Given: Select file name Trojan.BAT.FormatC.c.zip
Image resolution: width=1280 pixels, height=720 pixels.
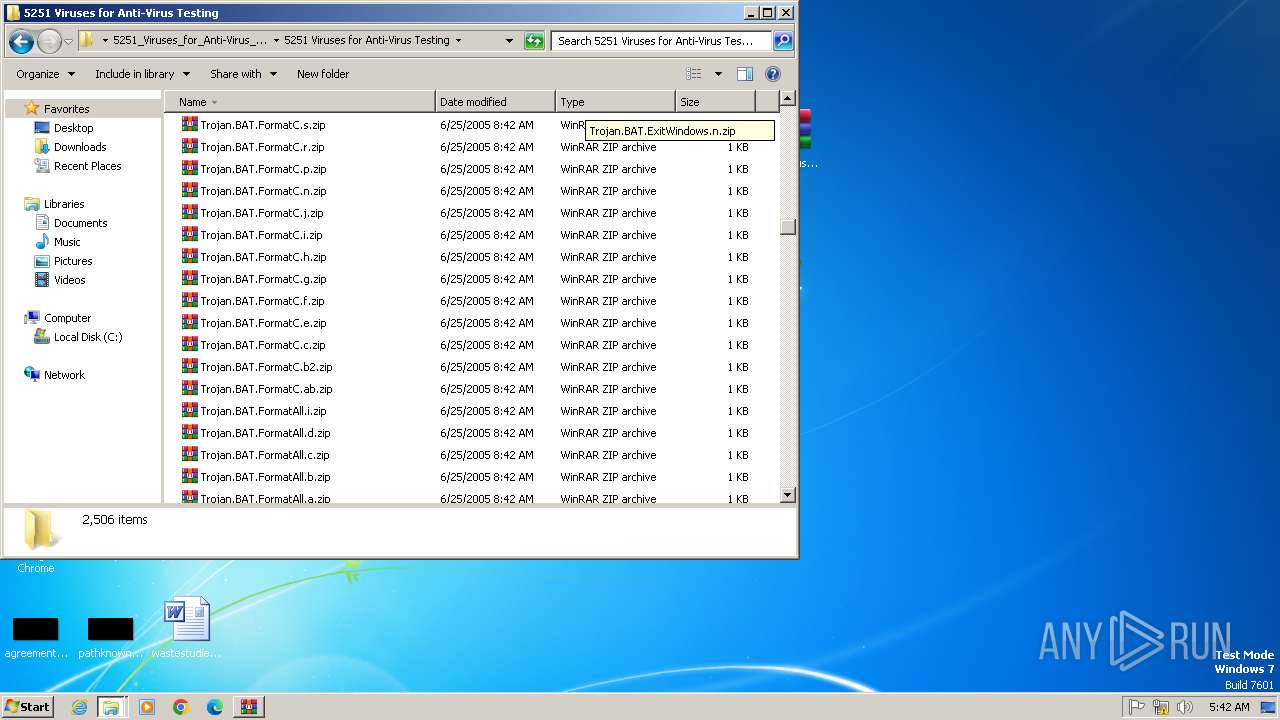Looking at the screenshot, I should point(263,345).
